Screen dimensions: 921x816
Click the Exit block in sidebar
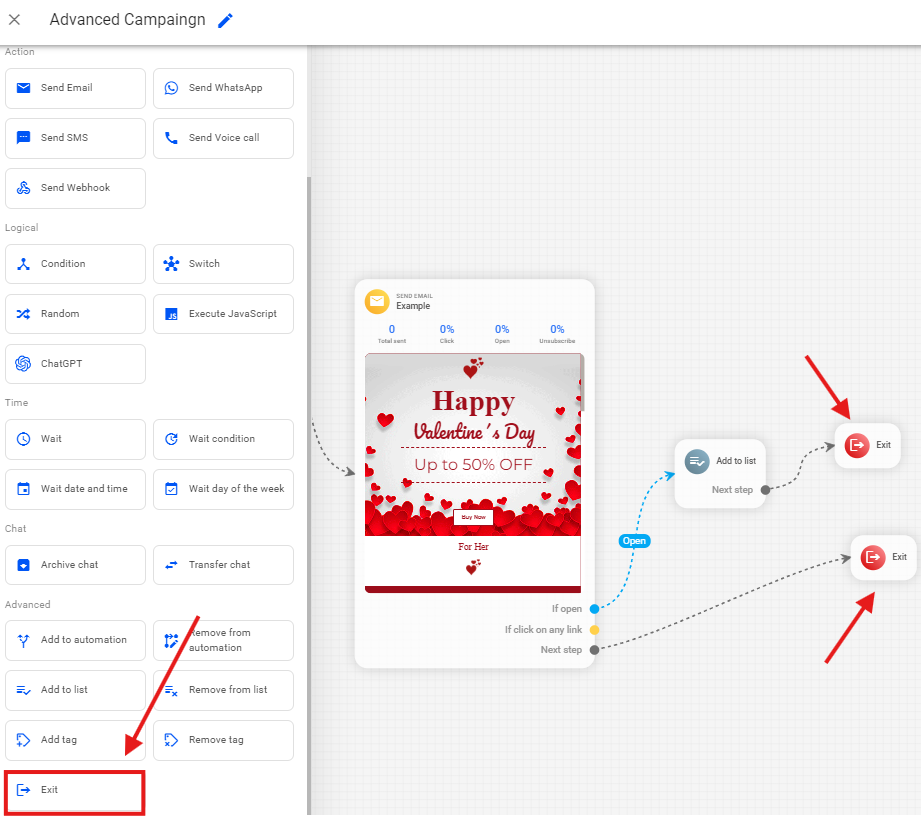[75, 790]
